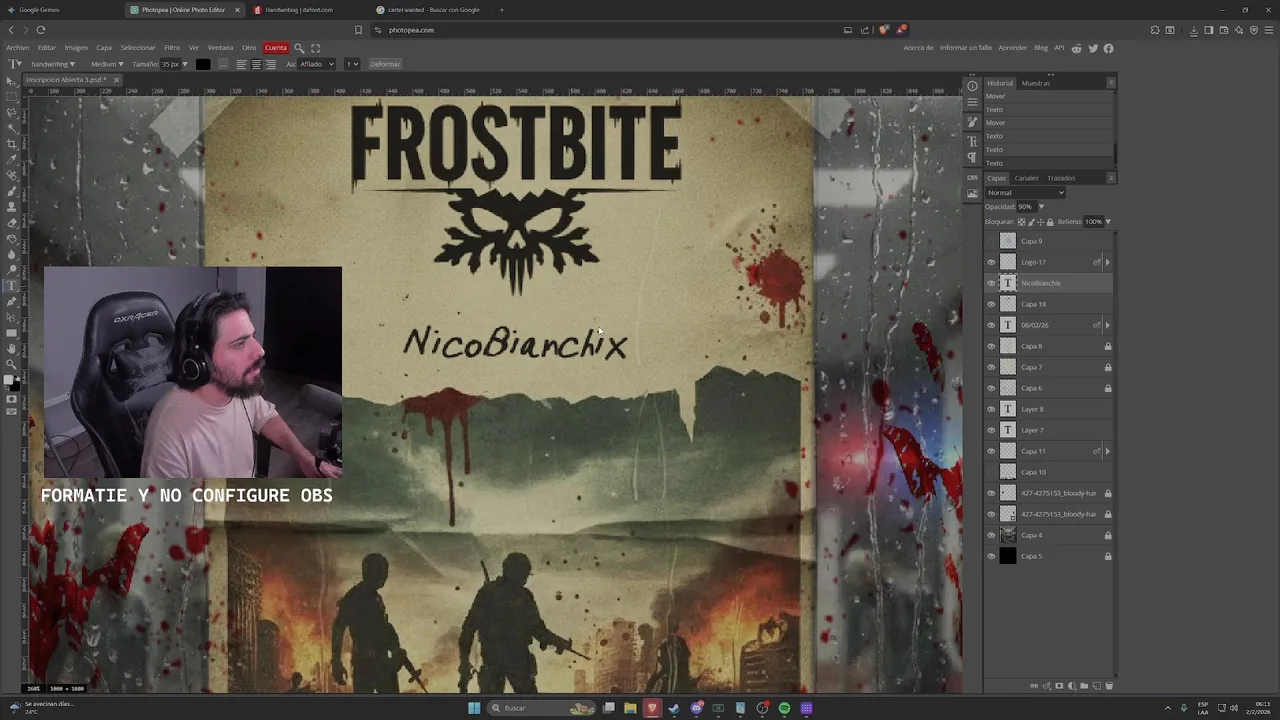The width and height of the screenshot is (1280, 720).
Task: Add a new layer with bottom panel icon
Action: tap(1096, 686)
